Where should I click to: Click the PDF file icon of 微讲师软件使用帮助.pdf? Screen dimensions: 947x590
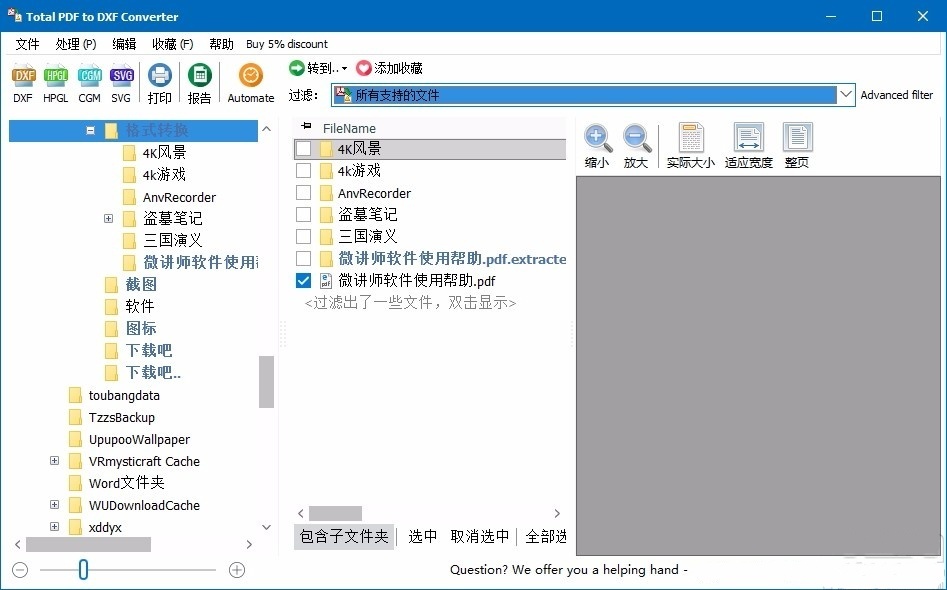[326, 281]
